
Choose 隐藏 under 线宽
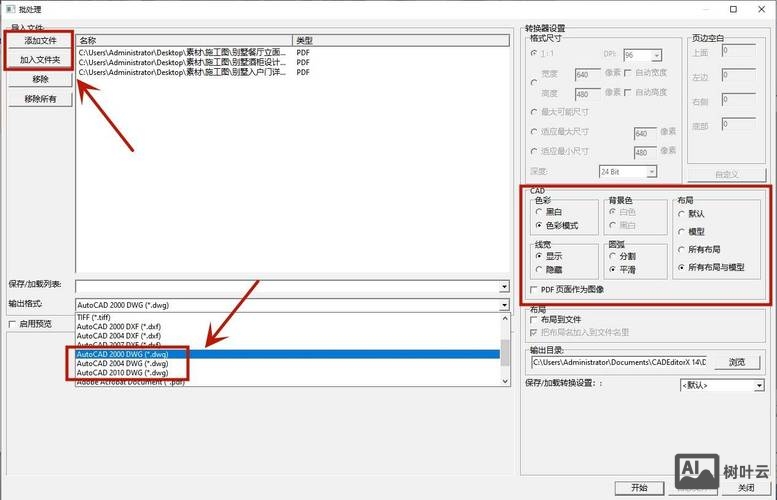point(540,270)
